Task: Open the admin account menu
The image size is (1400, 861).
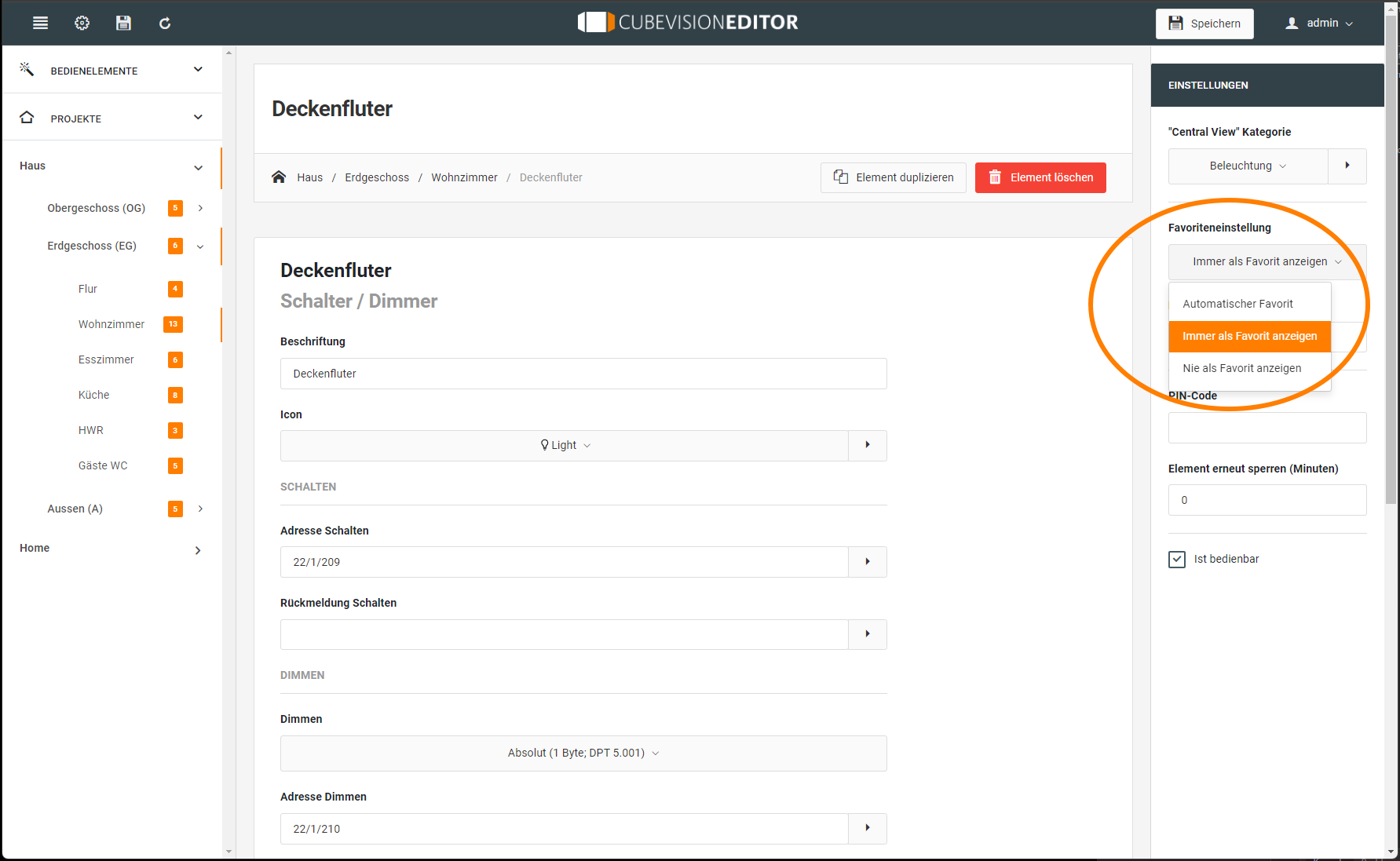Action: [1319, 23]
